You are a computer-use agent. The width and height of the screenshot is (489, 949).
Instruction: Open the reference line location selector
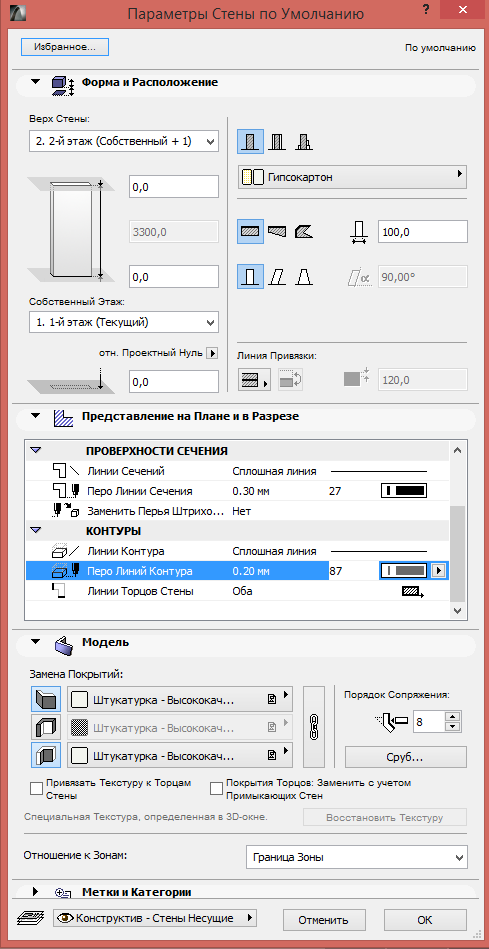pyautogui.click(x=254, y=380)
